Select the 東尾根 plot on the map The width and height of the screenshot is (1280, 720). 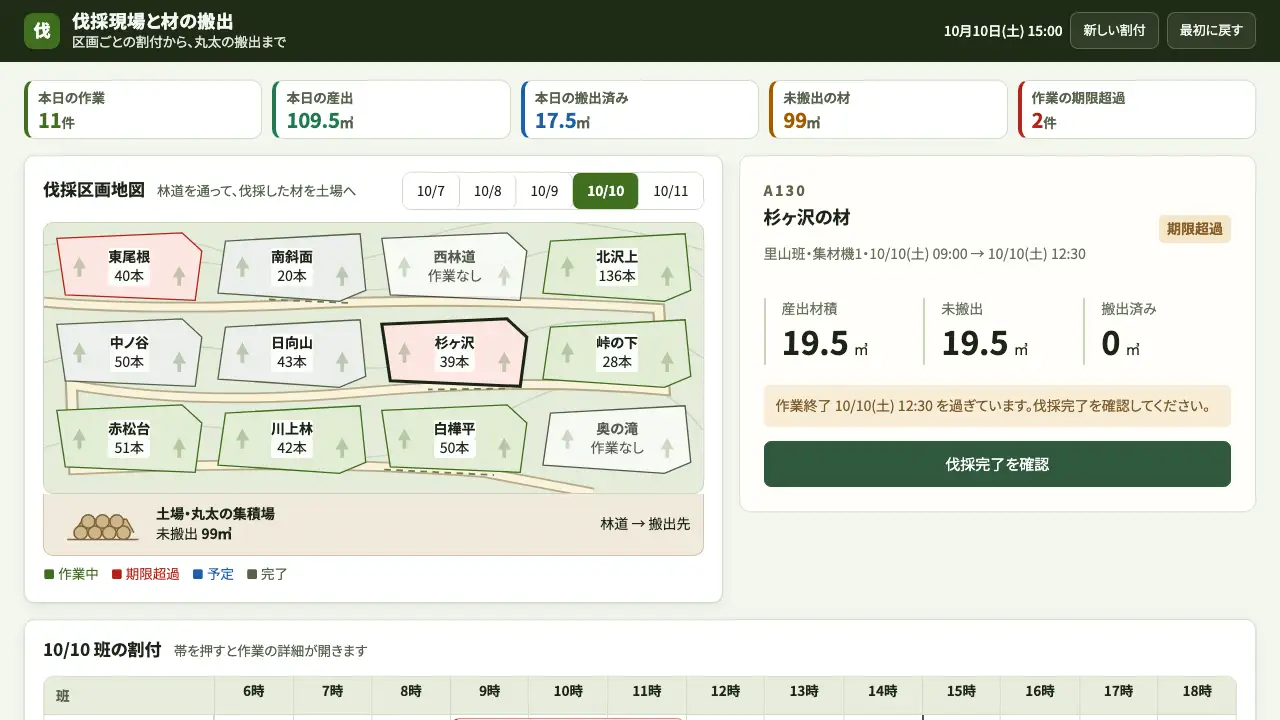(129, 266)
